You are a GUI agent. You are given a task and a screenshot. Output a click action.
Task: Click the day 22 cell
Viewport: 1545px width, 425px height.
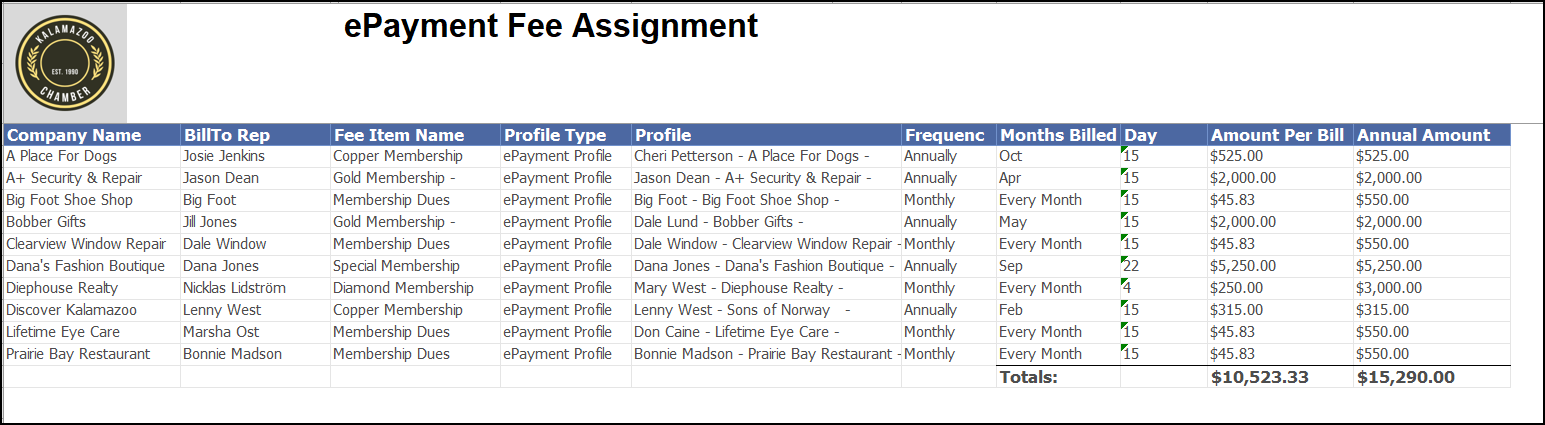pyautogui.click(x=1132, y=266)
